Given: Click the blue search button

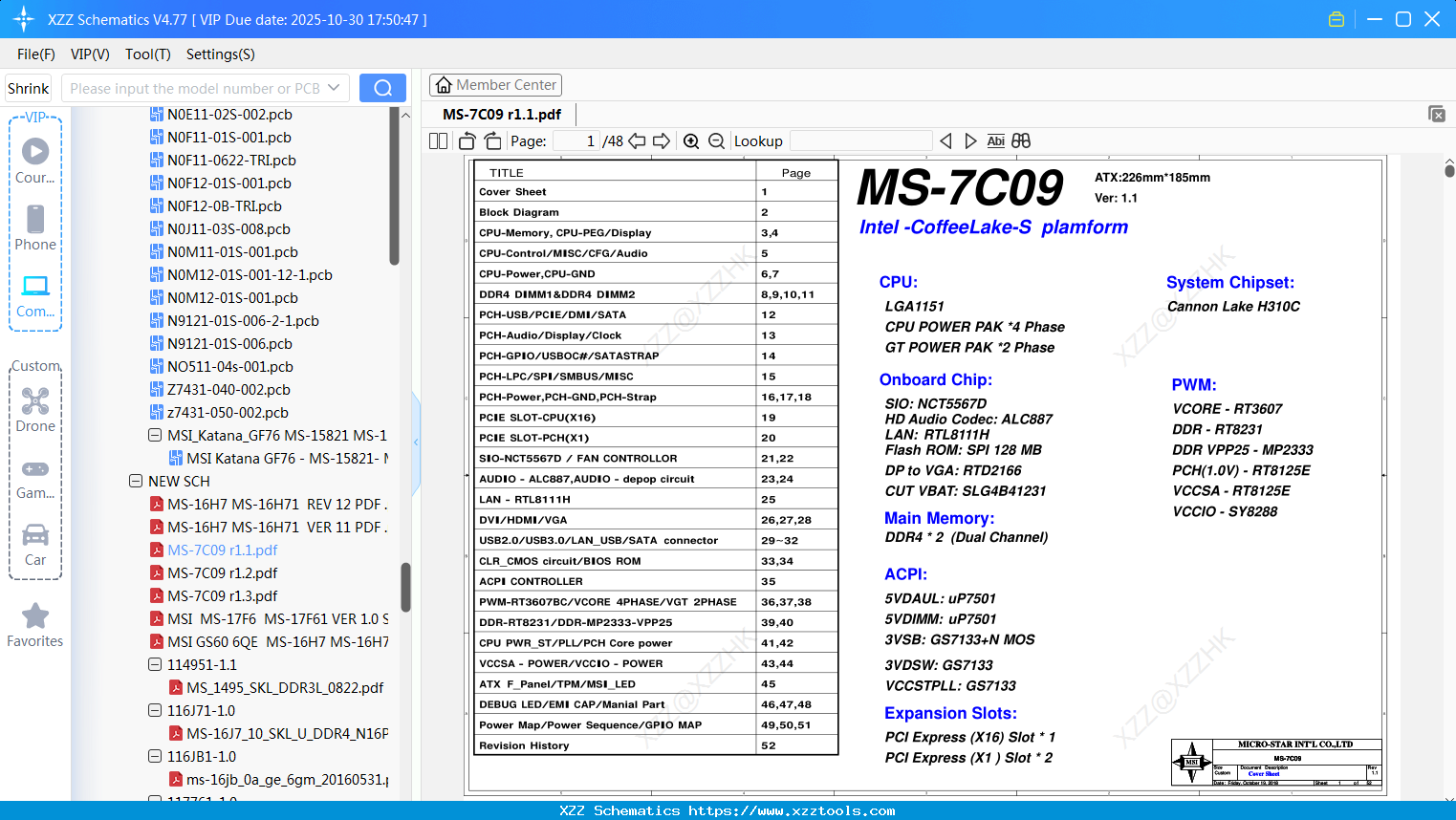Looking at the screenshot, I should (x=382, y=88).
